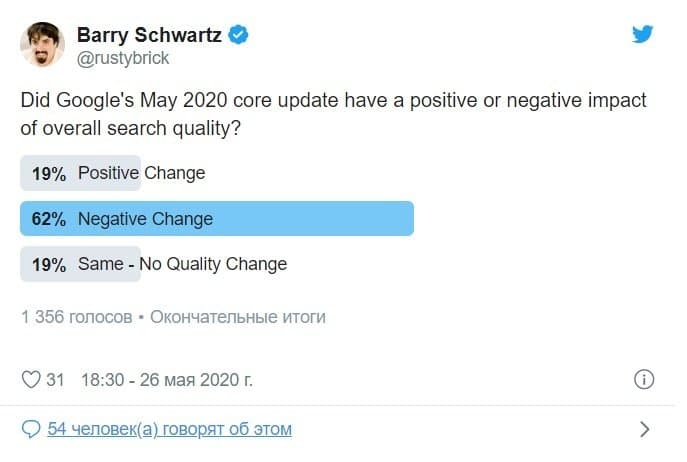Open Barry Schwartz profile picture
The height and width of the screenshot is (462, 687).
coord(42,44)
